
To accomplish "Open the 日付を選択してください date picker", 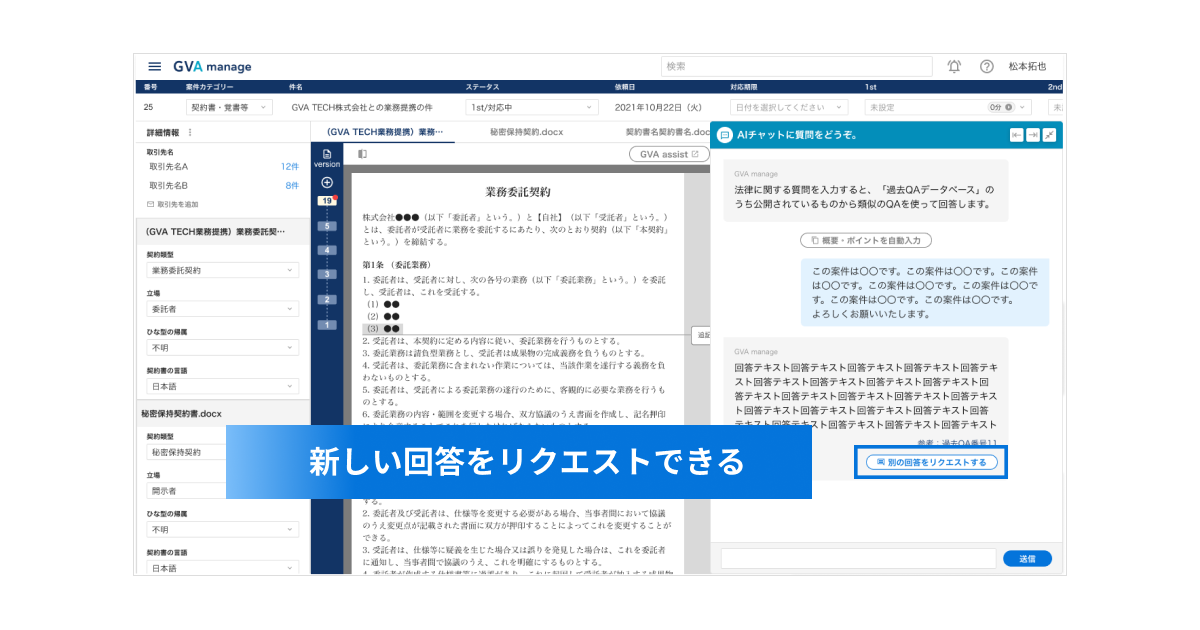I will pyautogui.click(x=789, y=107).
